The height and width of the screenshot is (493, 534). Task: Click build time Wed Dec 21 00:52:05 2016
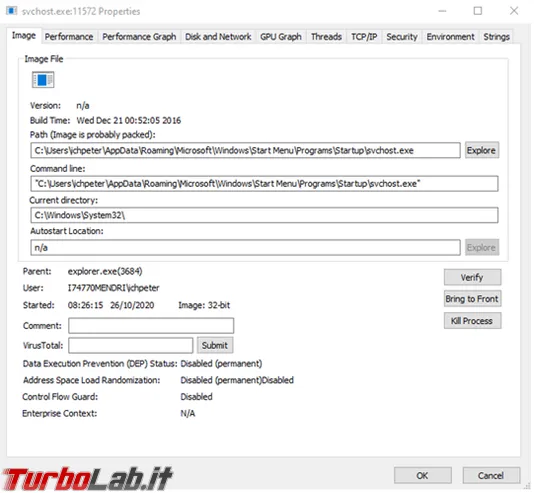click(x=129, y=121)
